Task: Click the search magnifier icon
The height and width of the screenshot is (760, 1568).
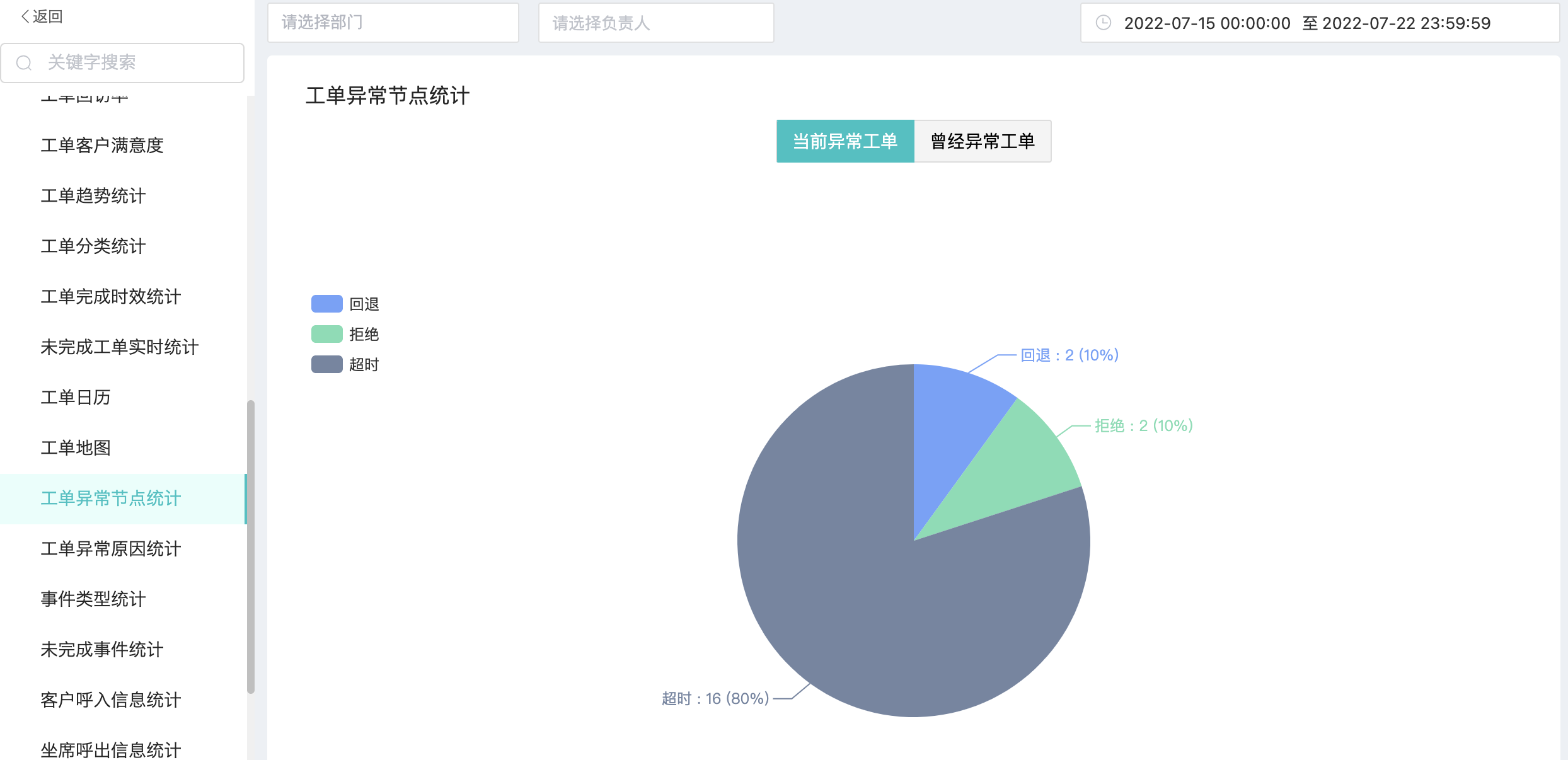Action: [x=24, y=62]
